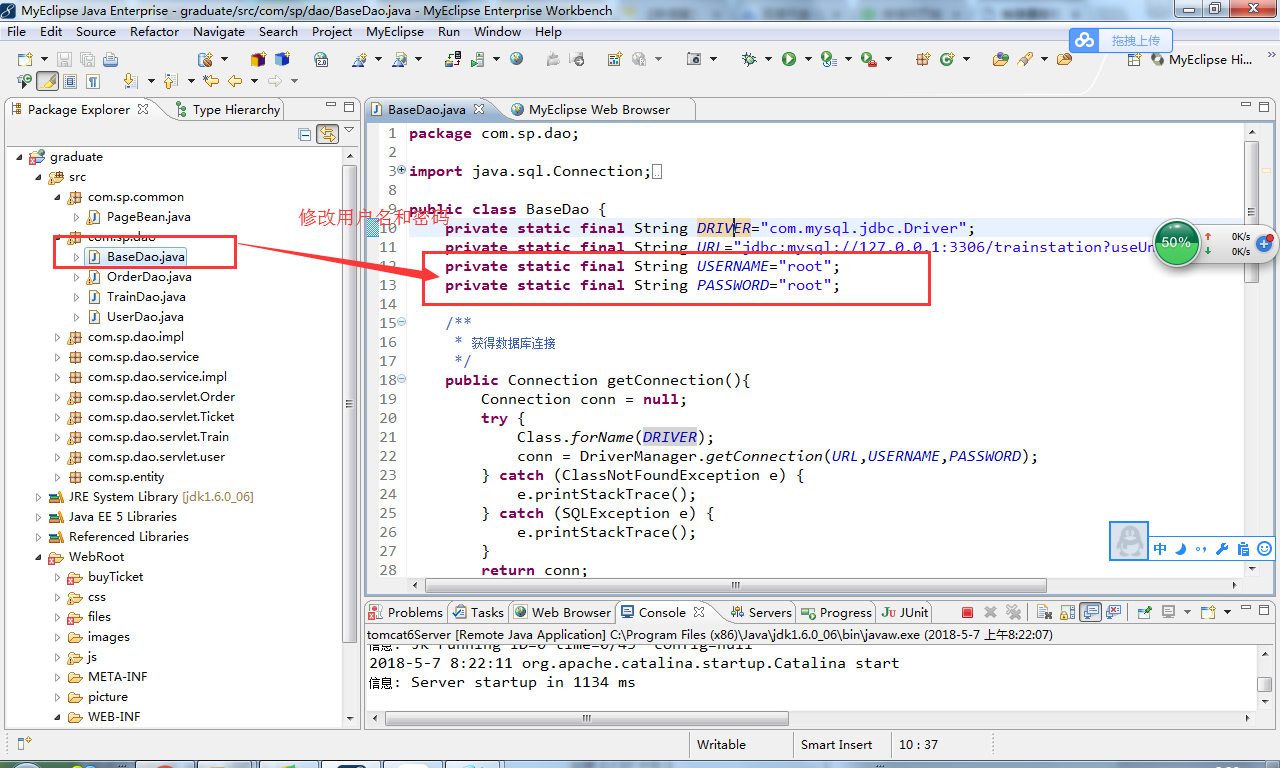
Task: Toggle Scroll Lock in the Console
Action: (x=1066, y=612)
